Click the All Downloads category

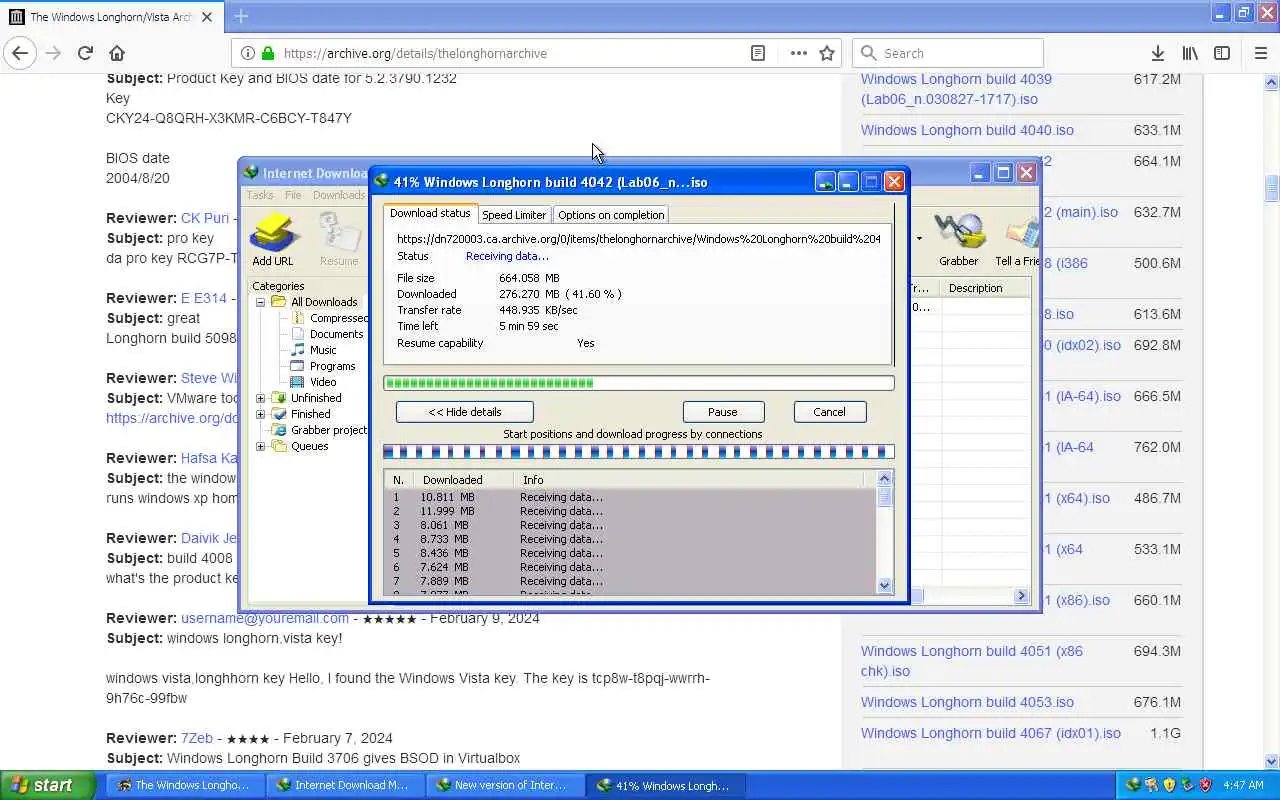click(x=324, y=302)
